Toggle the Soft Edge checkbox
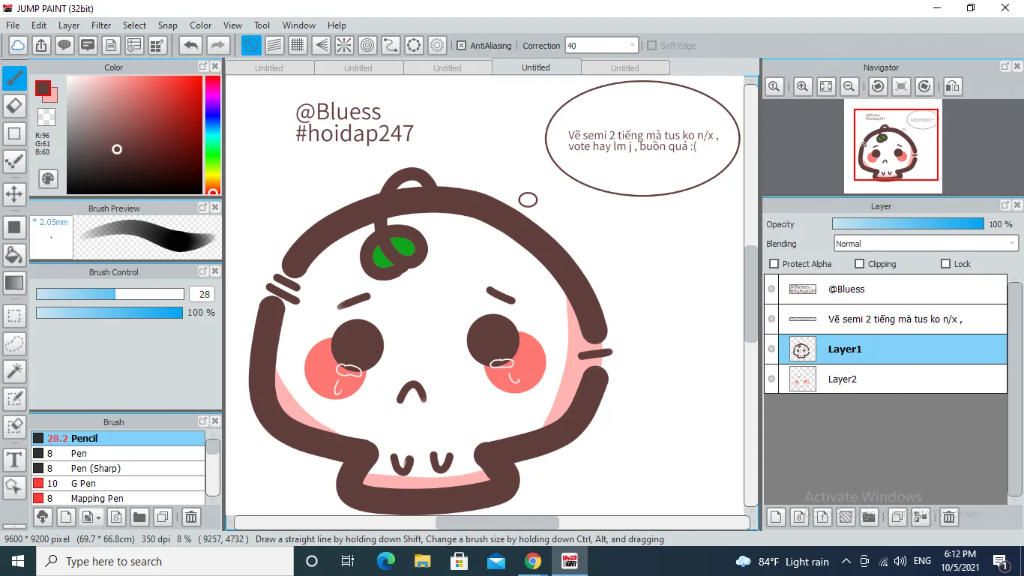Viewport: 1024px width, 576px height. click(x=652, y=46)
